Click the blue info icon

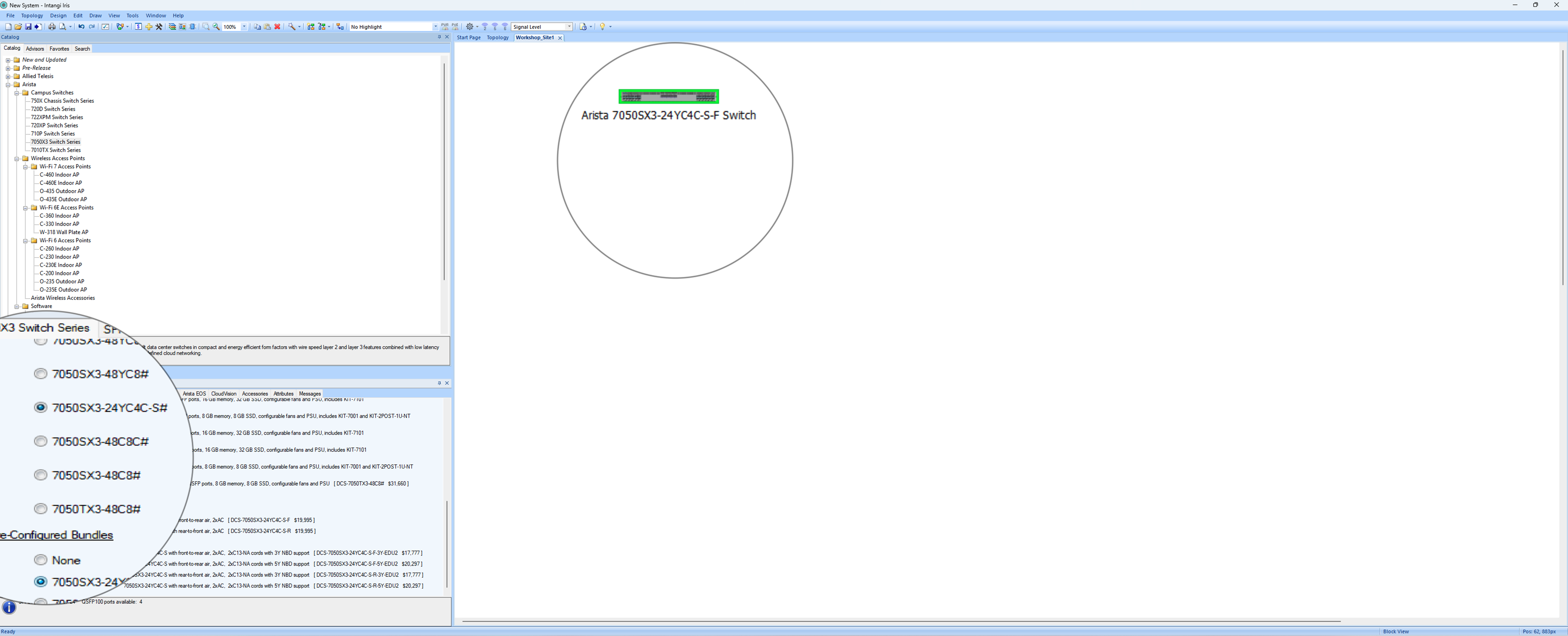[x=9, y=607]
